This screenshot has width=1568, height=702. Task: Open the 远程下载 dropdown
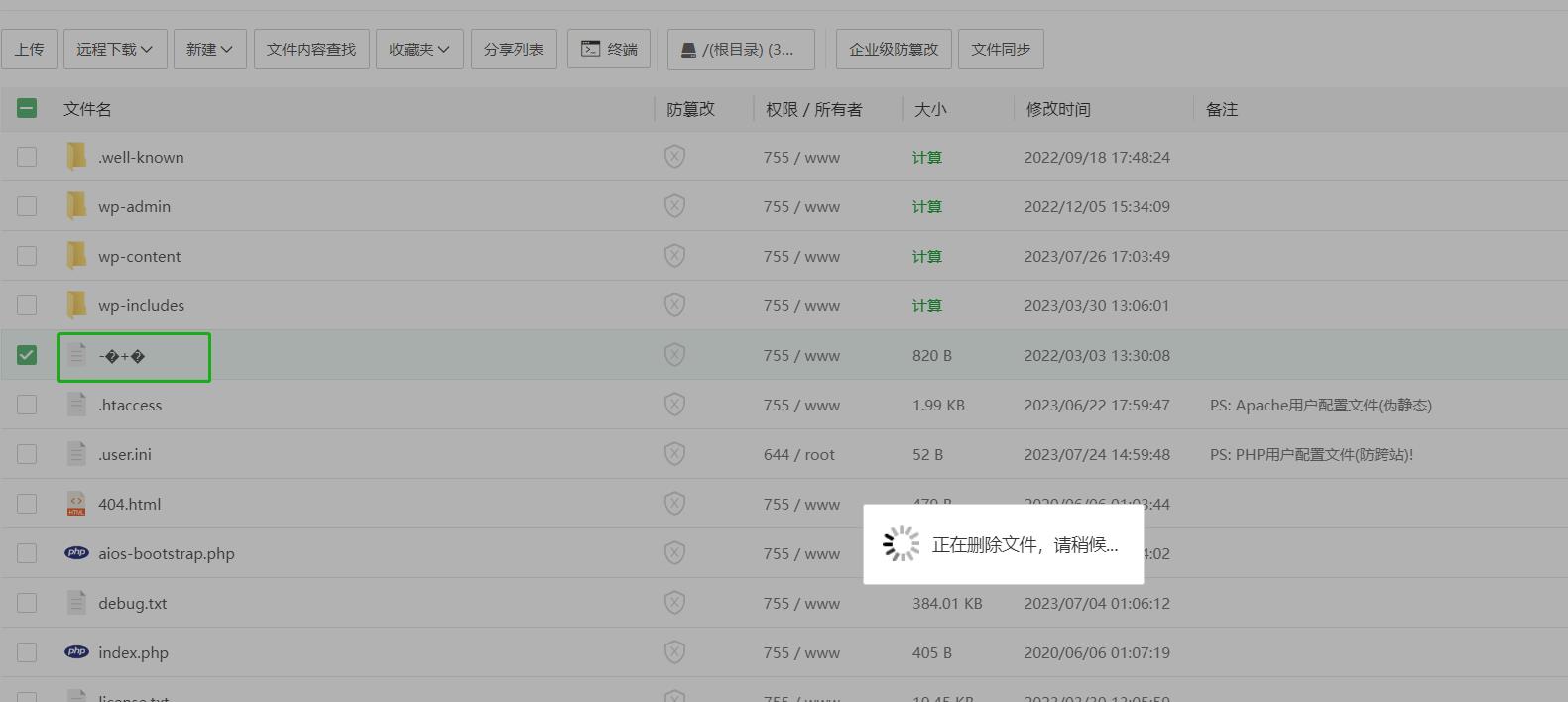coord(115,49)
